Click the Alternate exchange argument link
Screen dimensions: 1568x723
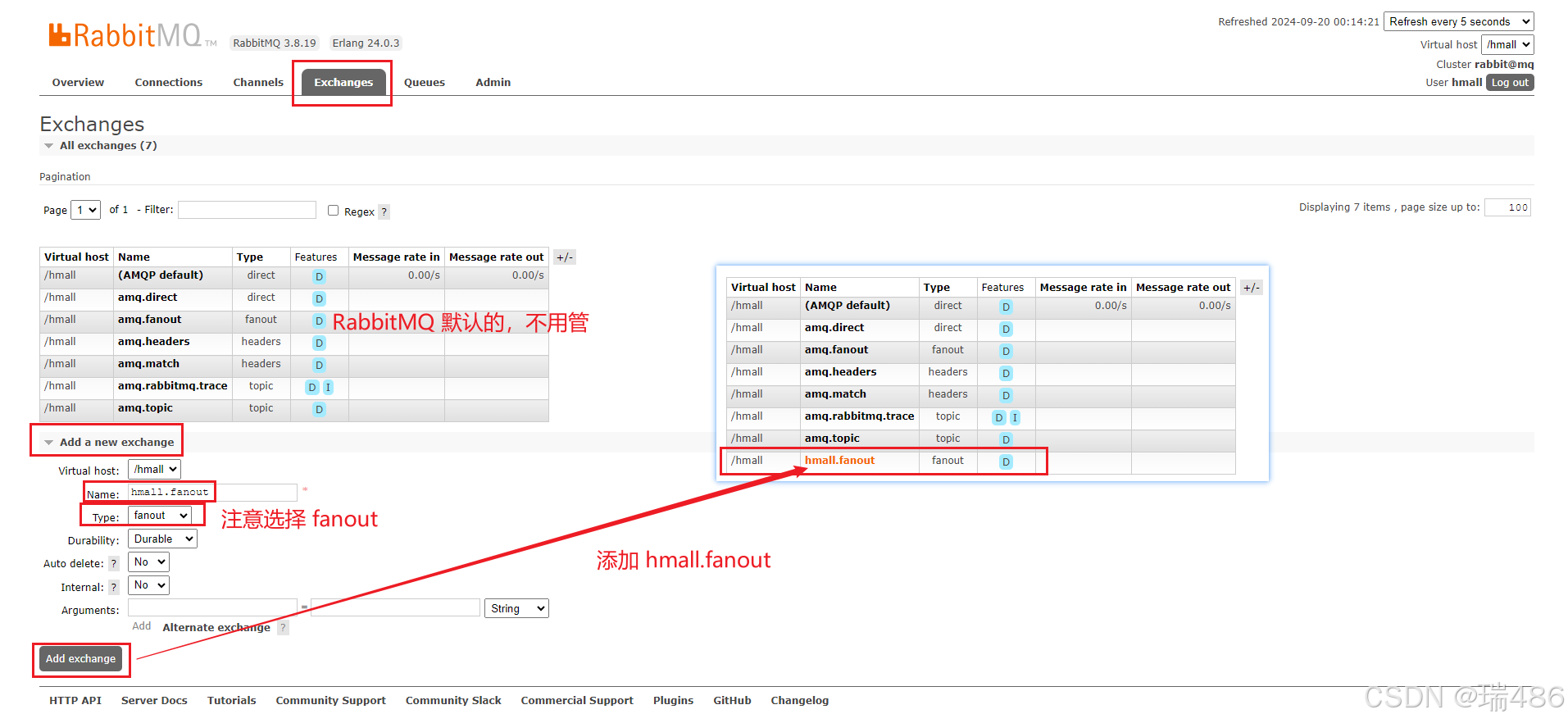[x=216, y=628]
